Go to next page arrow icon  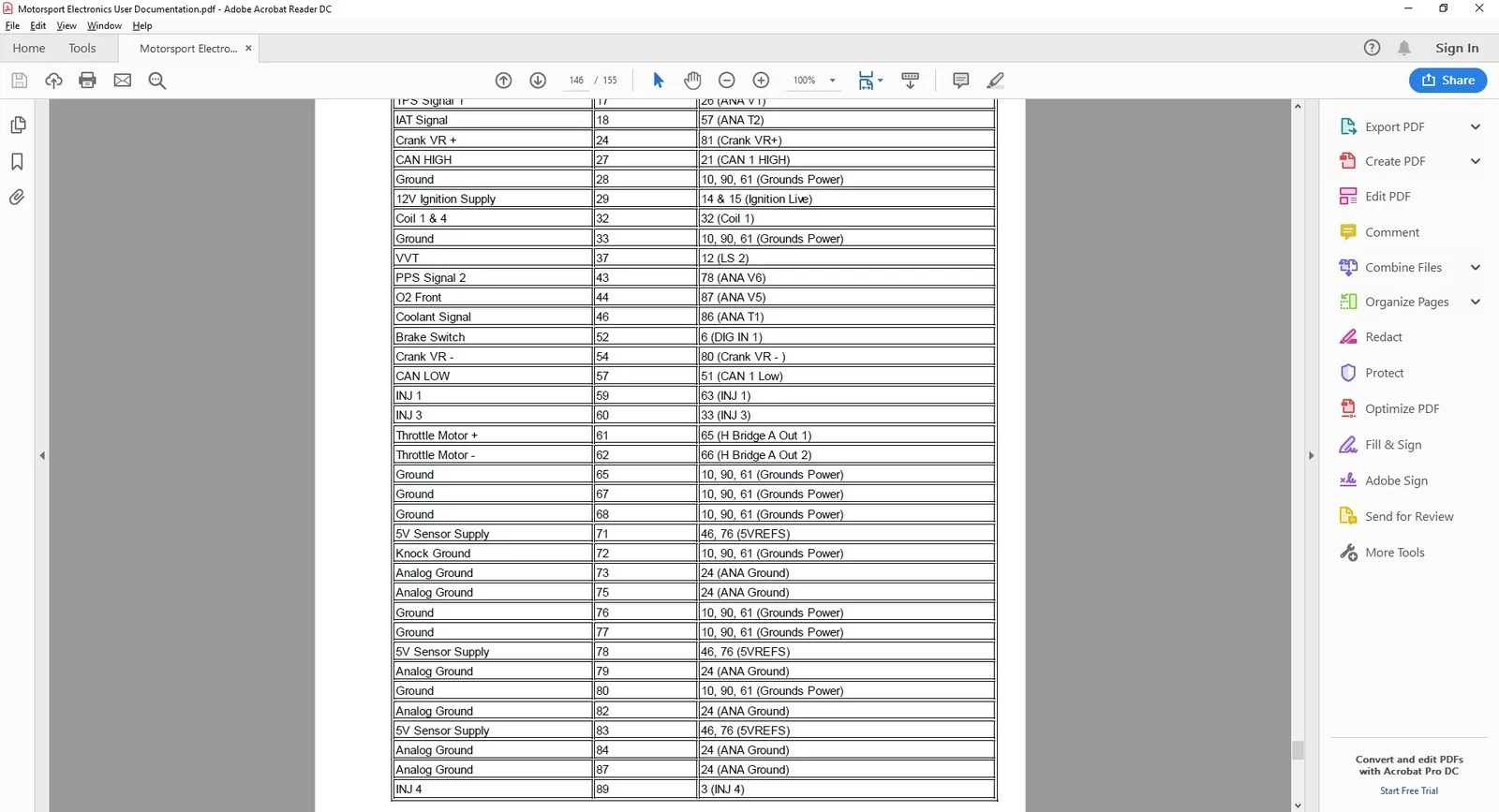coord(538,81)
